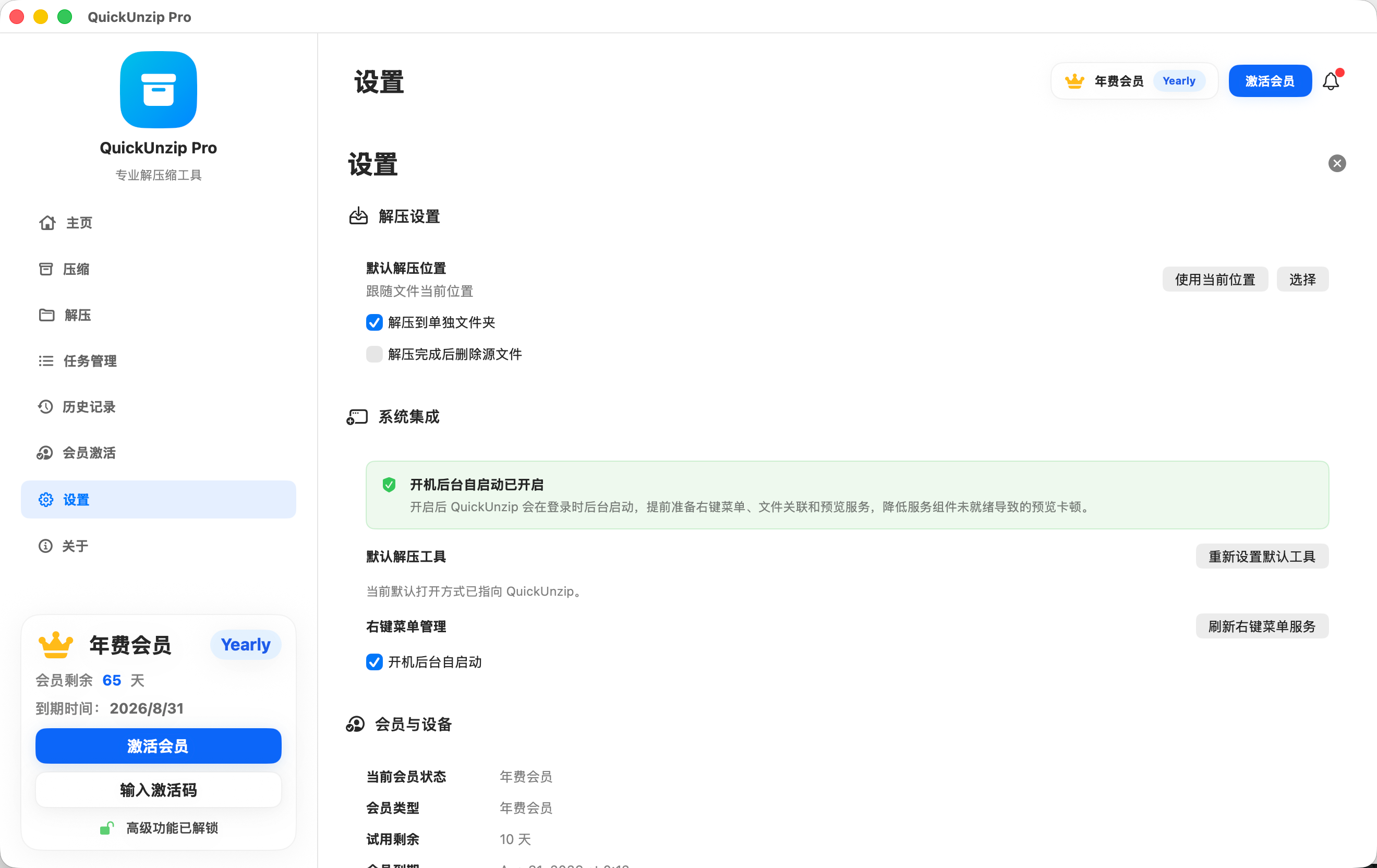Click the crown icon in sidebar membership card
This screenshot has height=868, width=1377.
point(56,645)
